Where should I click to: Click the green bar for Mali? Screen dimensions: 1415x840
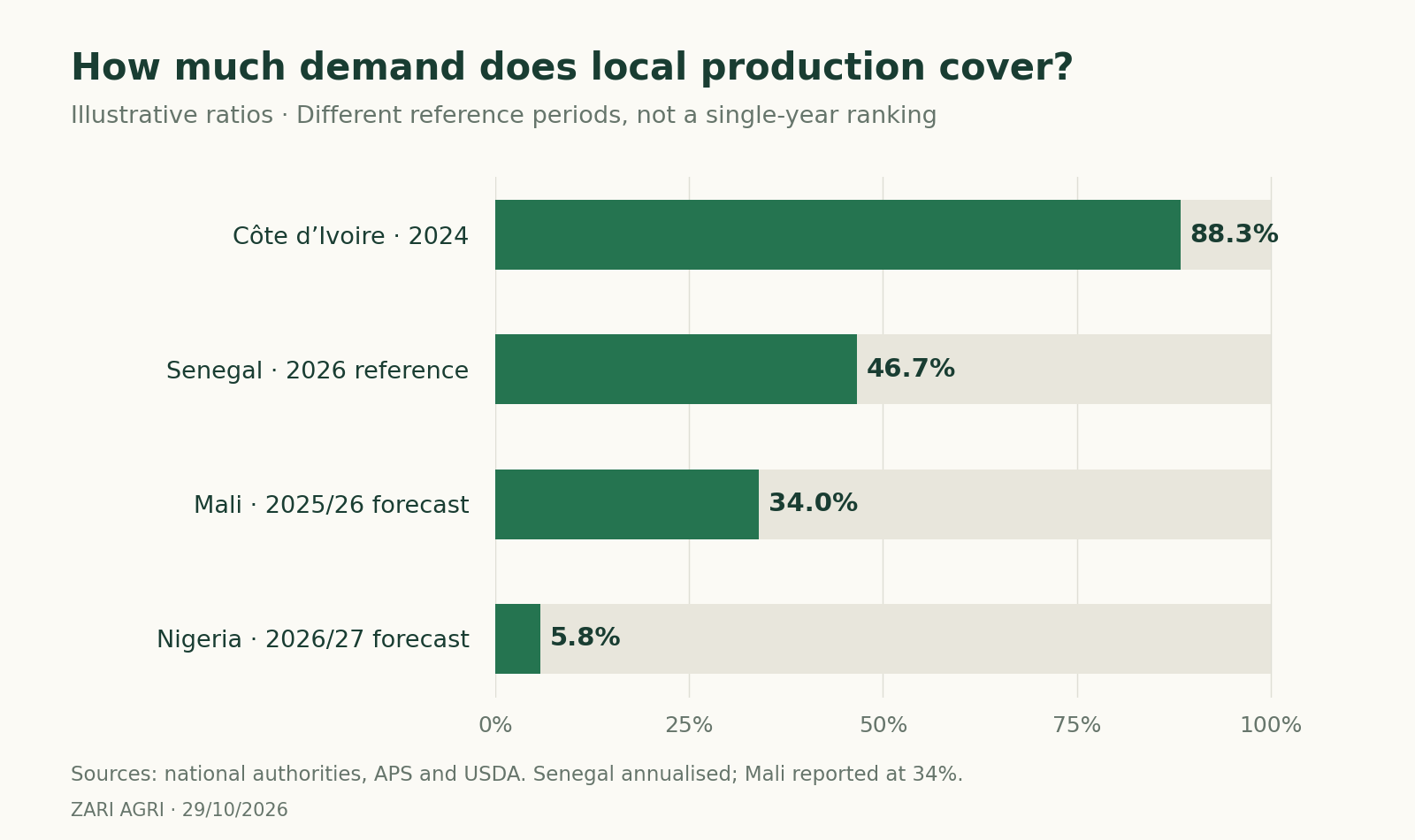point(627,504)
